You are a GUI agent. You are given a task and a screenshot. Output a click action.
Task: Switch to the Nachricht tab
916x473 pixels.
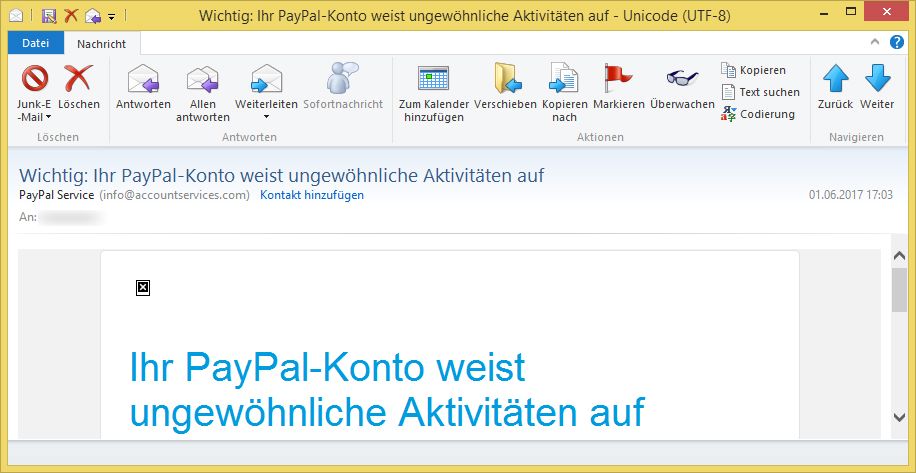pyautogui.click(x=102, y=44)
